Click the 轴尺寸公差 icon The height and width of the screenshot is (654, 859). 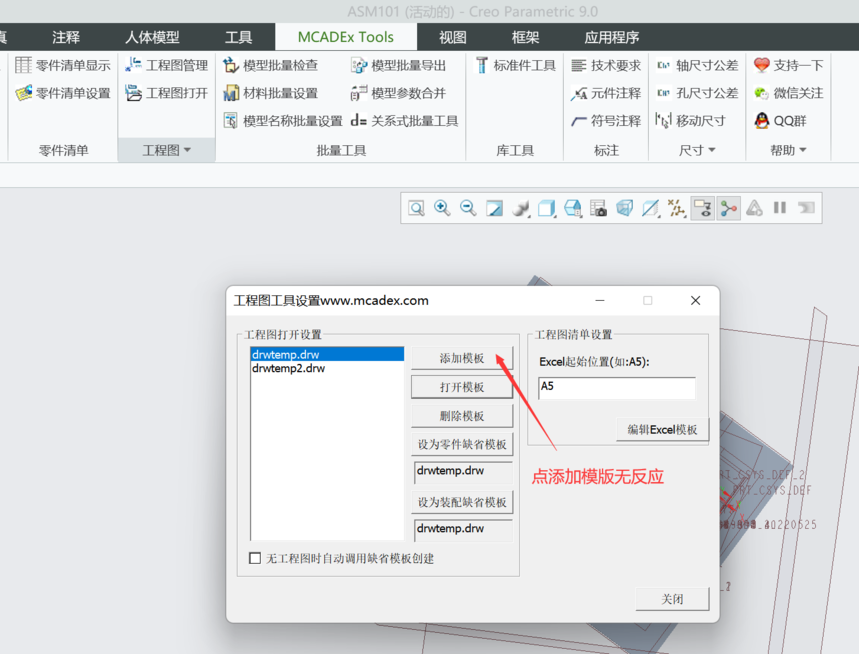click(x=663, y=65)
